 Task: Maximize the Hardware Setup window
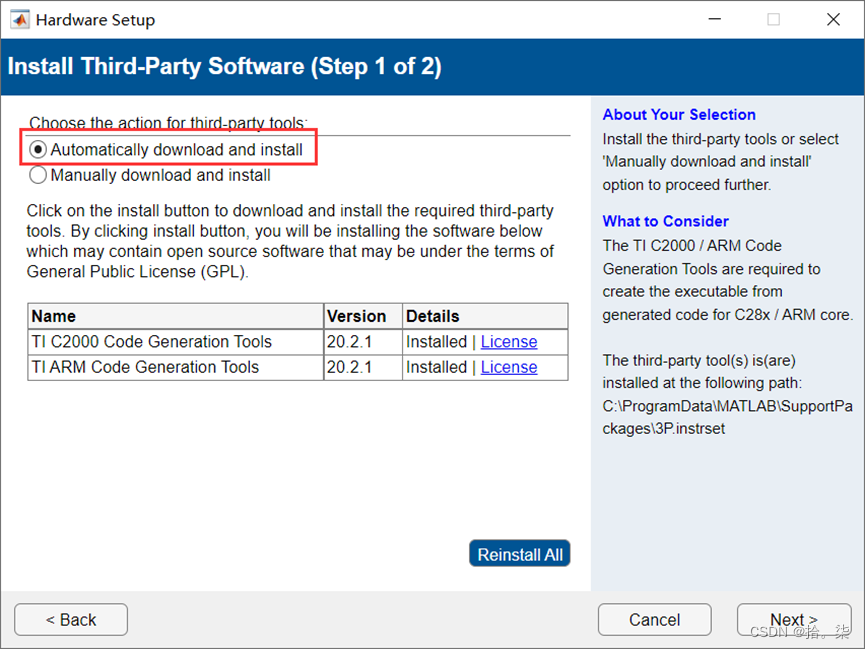(773, 19)
